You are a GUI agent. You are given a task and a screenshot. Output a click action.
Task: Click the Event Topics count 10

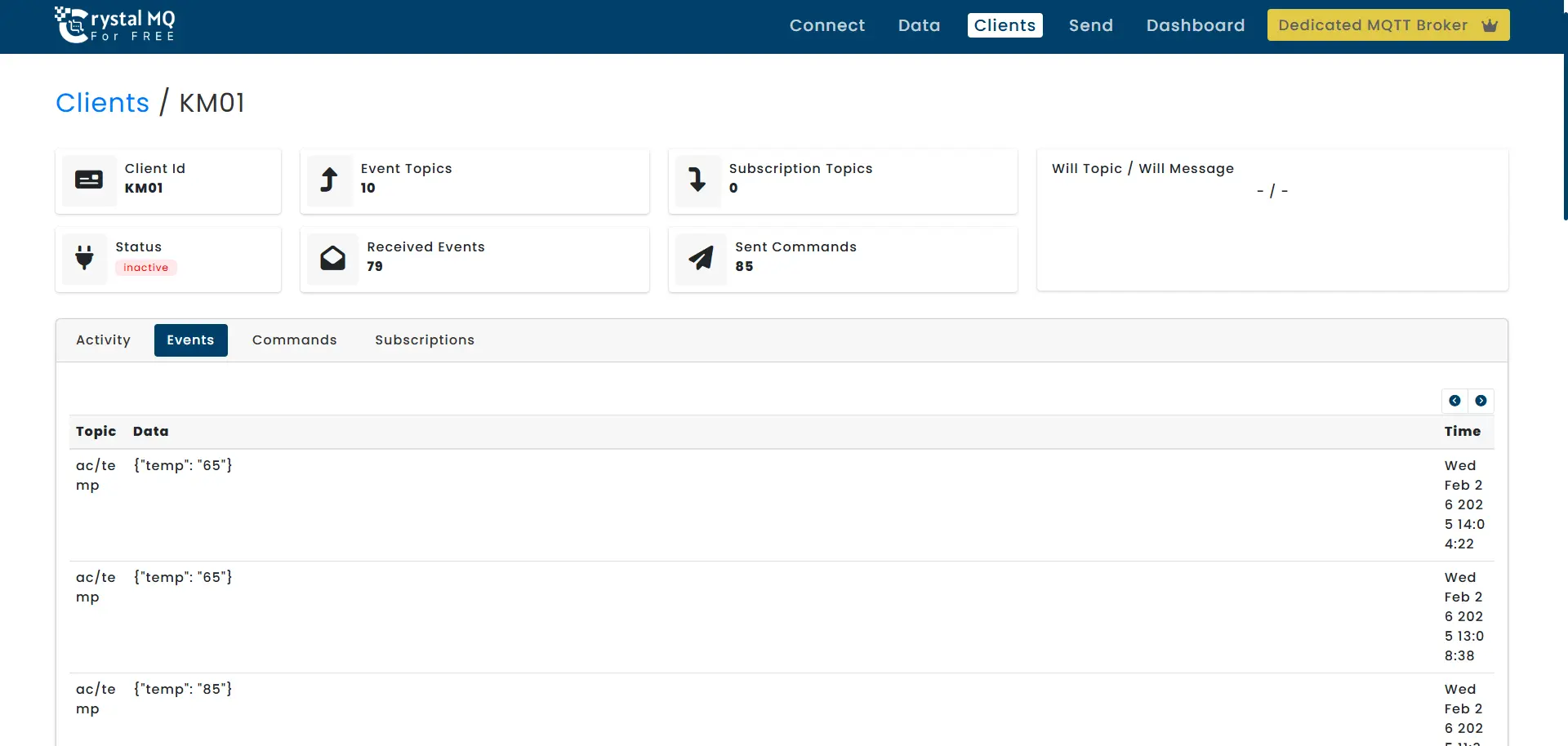(x=368, y=189)
